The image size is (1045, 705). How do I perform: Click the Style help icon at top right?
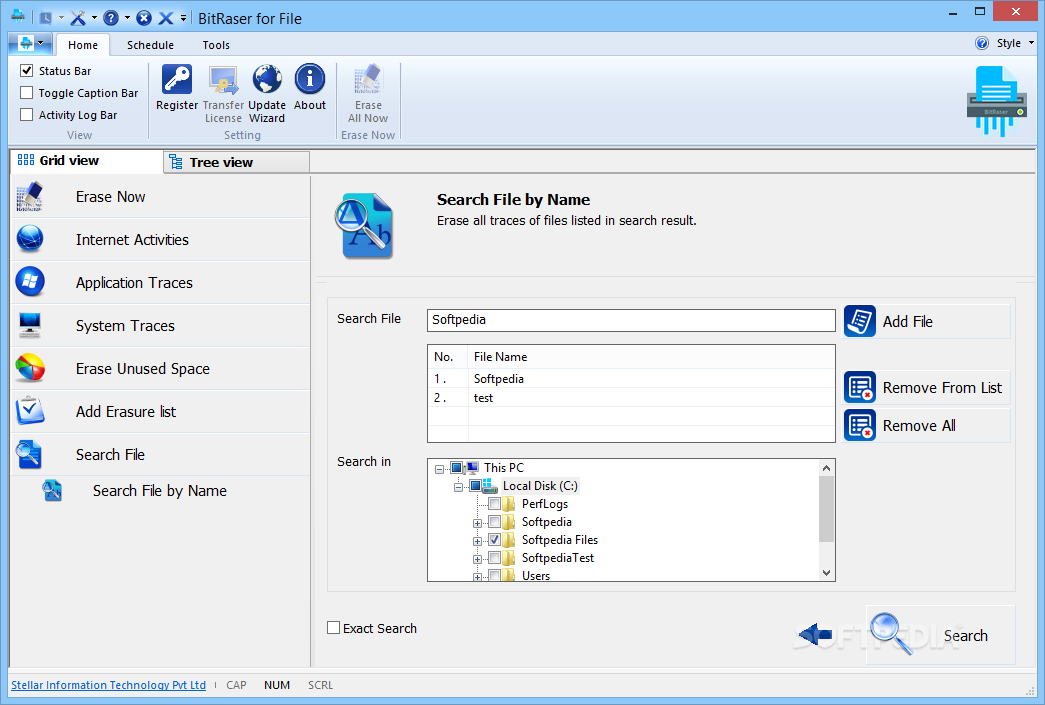click(x=982, y=43)
